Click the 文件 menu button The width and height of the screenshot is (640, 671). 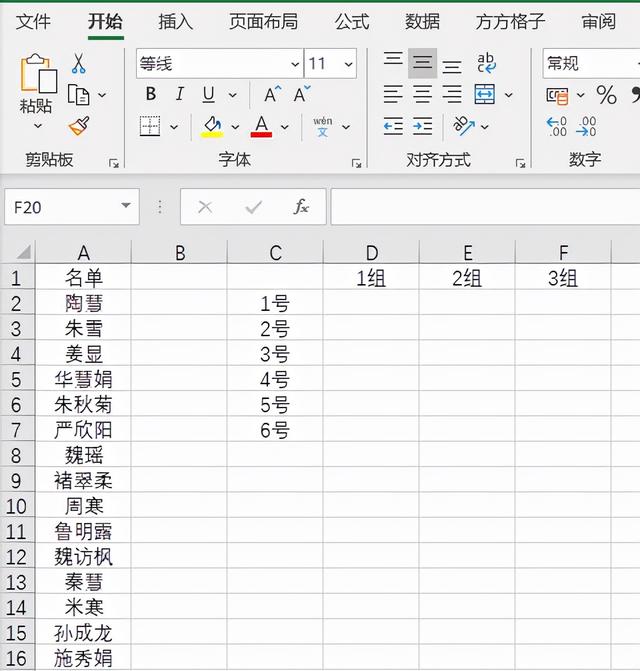(x=34, y=21)
